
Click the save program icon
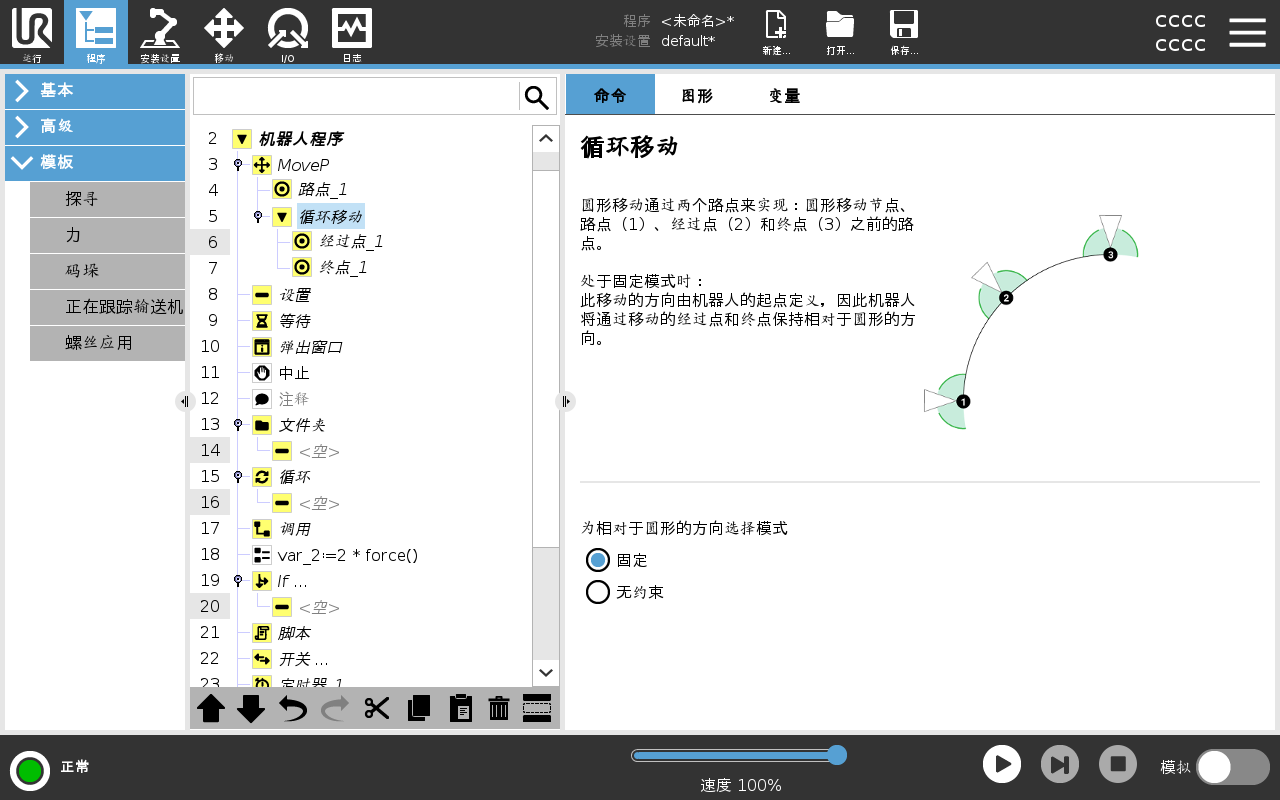(904, 33)
